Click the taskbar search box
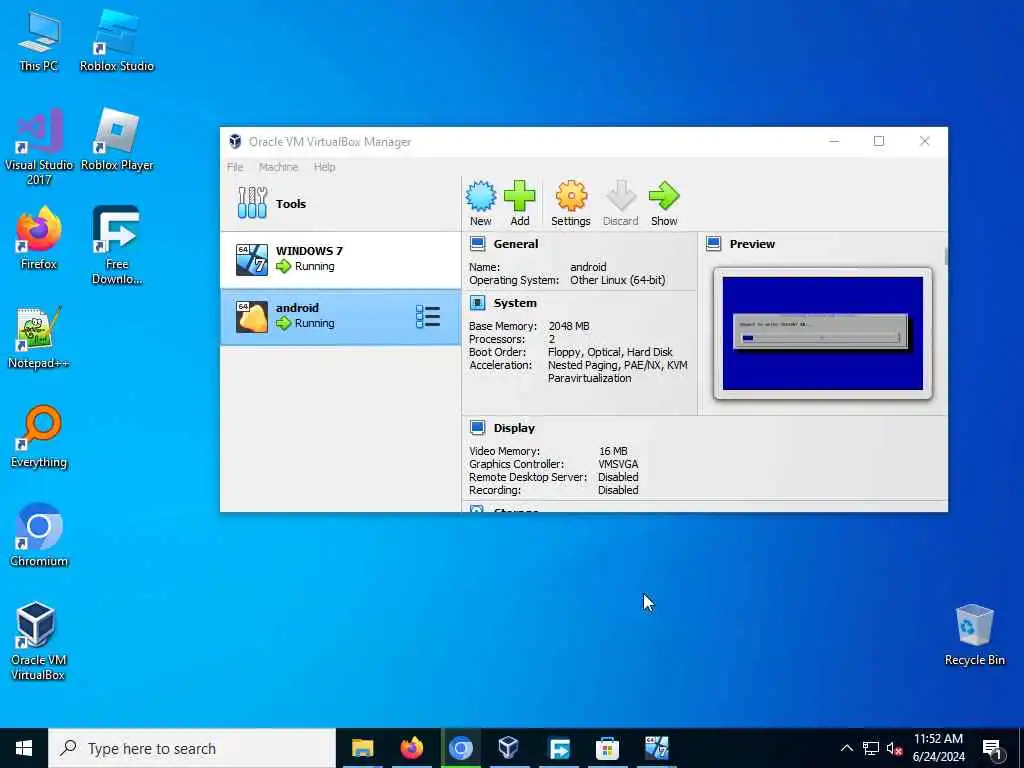The image size is (1024, 768). [x=192, y=748]
